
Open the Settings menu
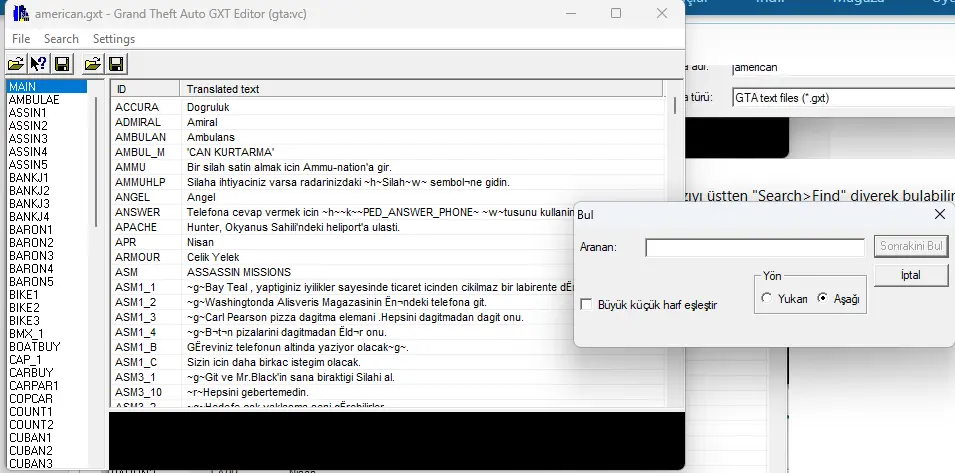click(114, 38)
